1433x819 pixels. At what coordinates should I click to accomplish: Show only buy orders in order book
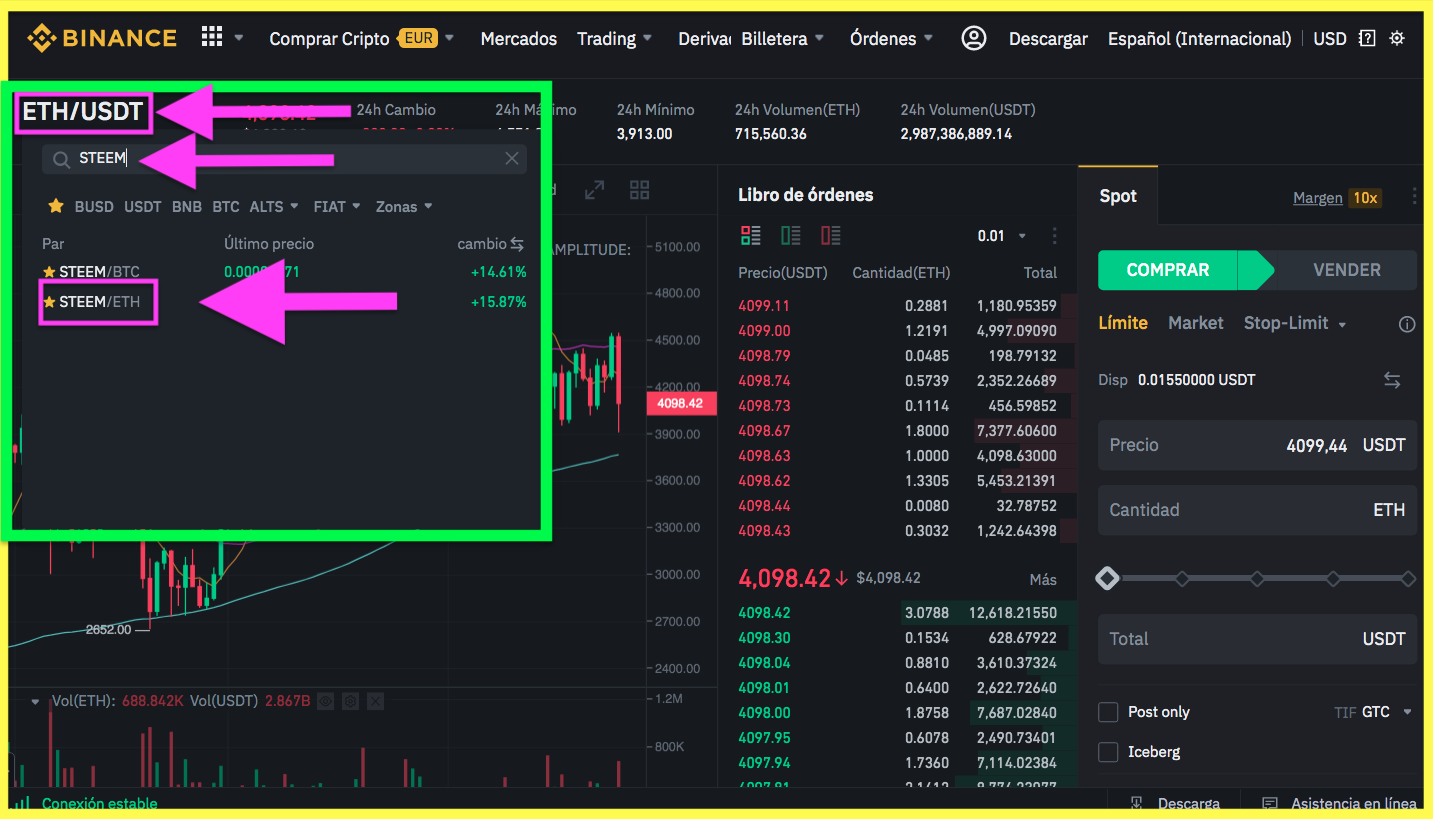click(790, 236)
